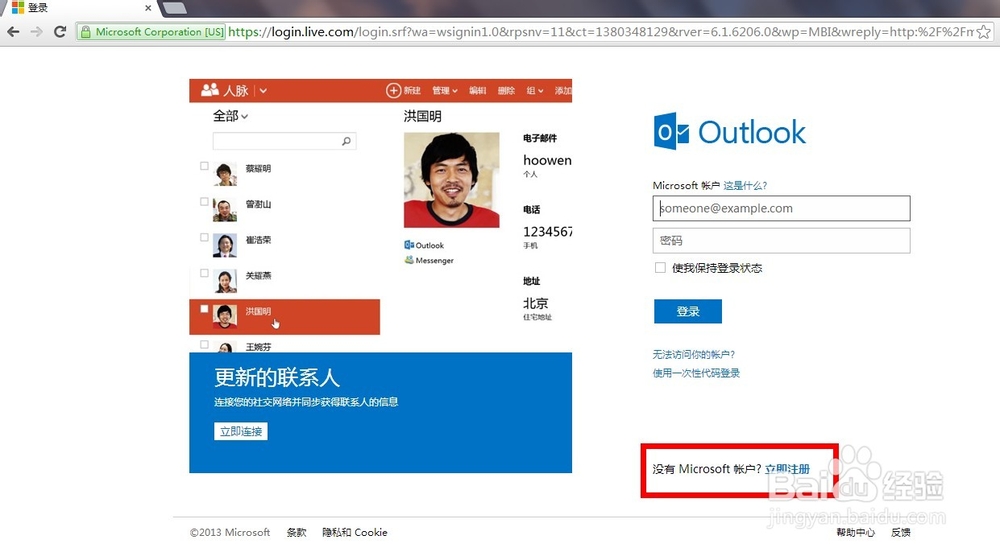
Task: Click the someone@example.com email field
Action: click(781, 208)
